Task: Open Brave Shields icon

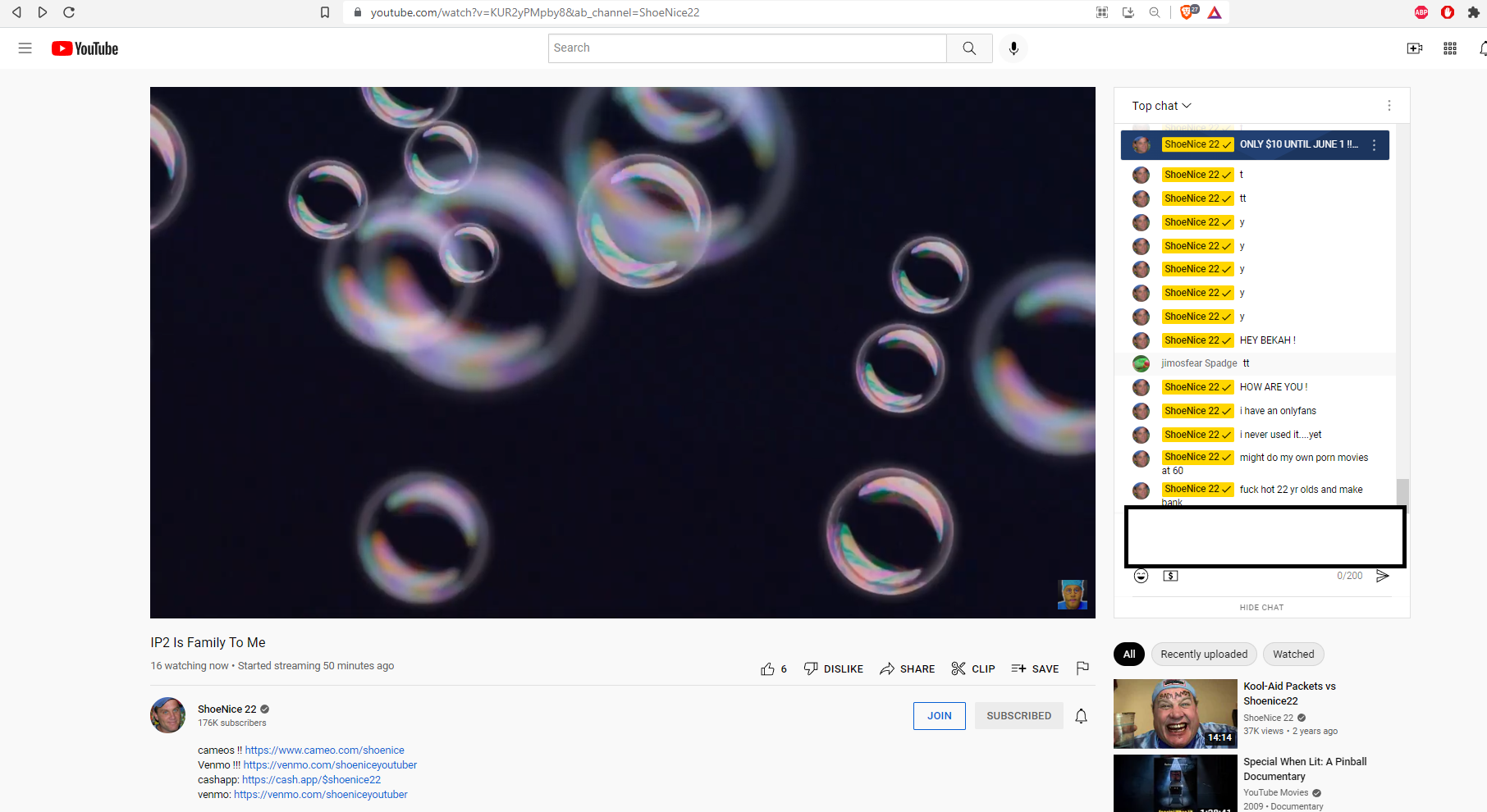Action: point(1188,12)
